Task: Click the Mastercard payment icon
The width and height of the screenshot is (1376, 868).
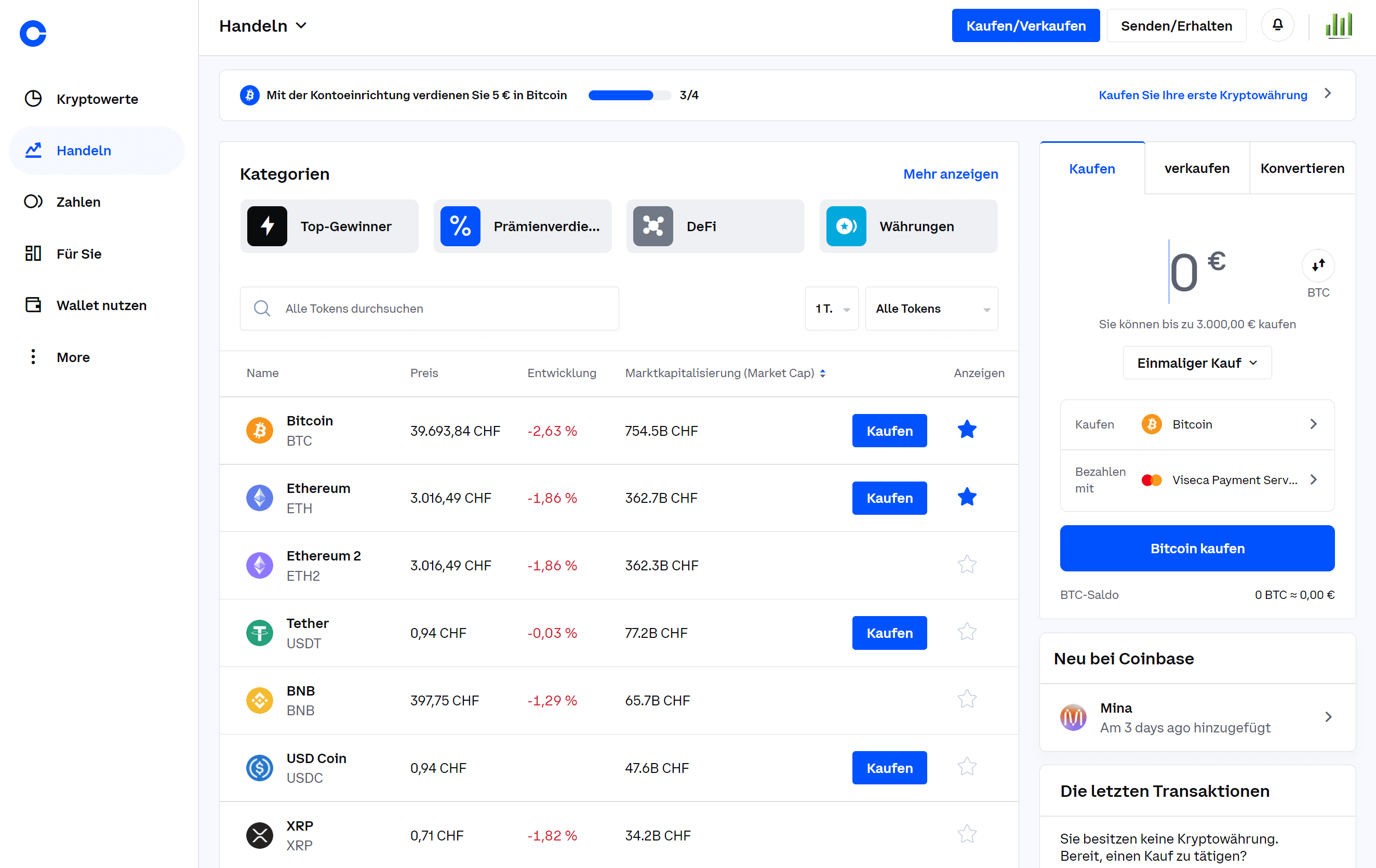Action: point(1152,480)
